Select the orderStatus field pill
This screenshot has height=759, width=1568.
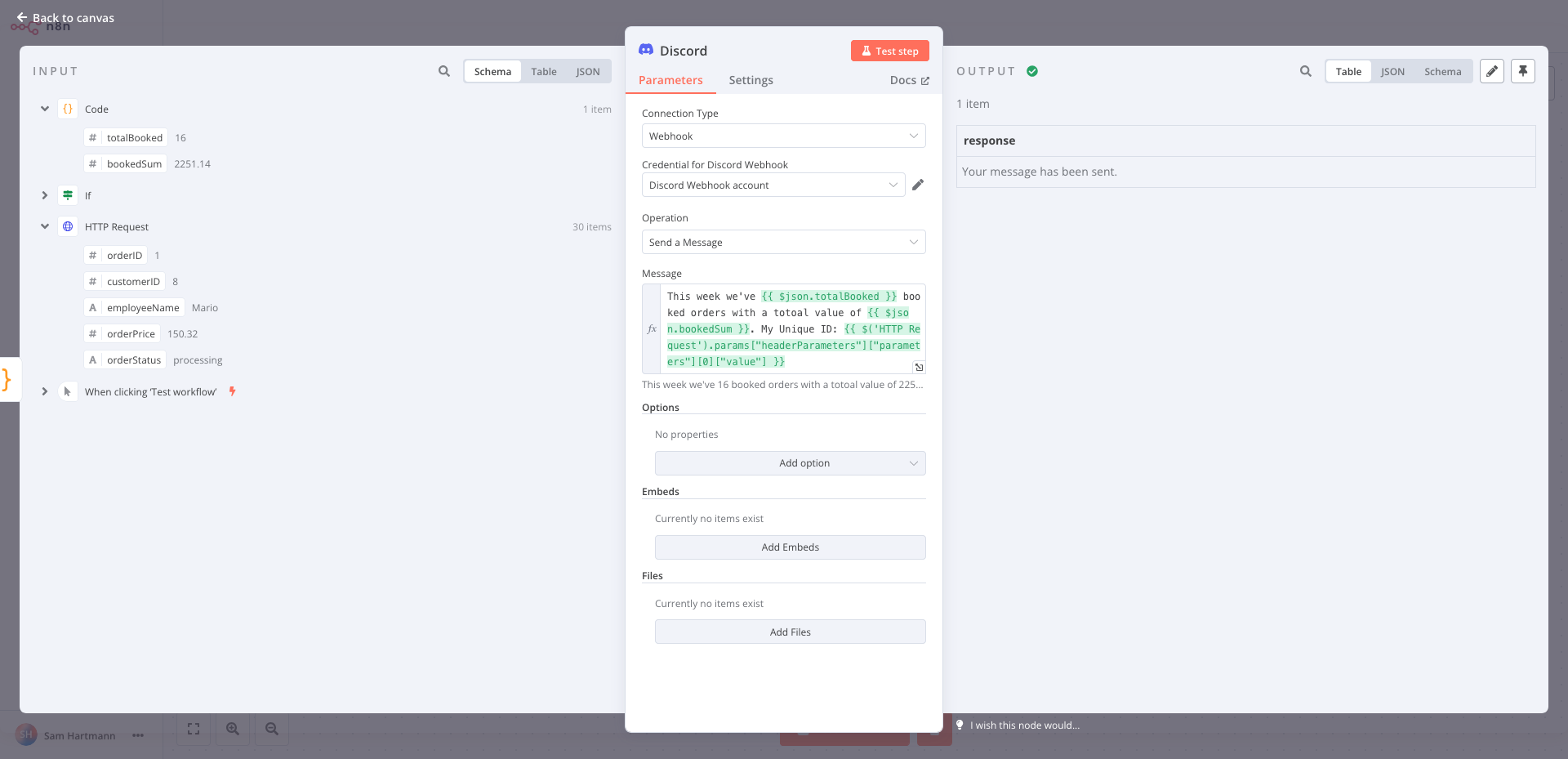tap(125, 359)
